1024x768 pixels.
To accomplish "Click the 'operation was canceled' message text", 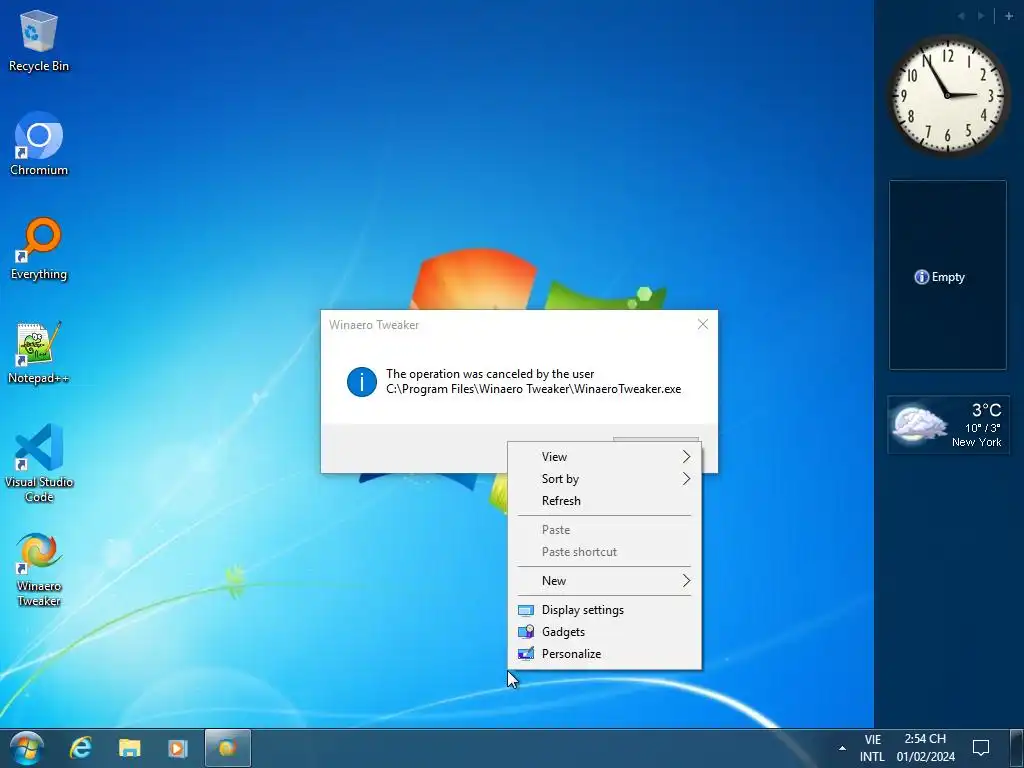I will pos(490,374).
